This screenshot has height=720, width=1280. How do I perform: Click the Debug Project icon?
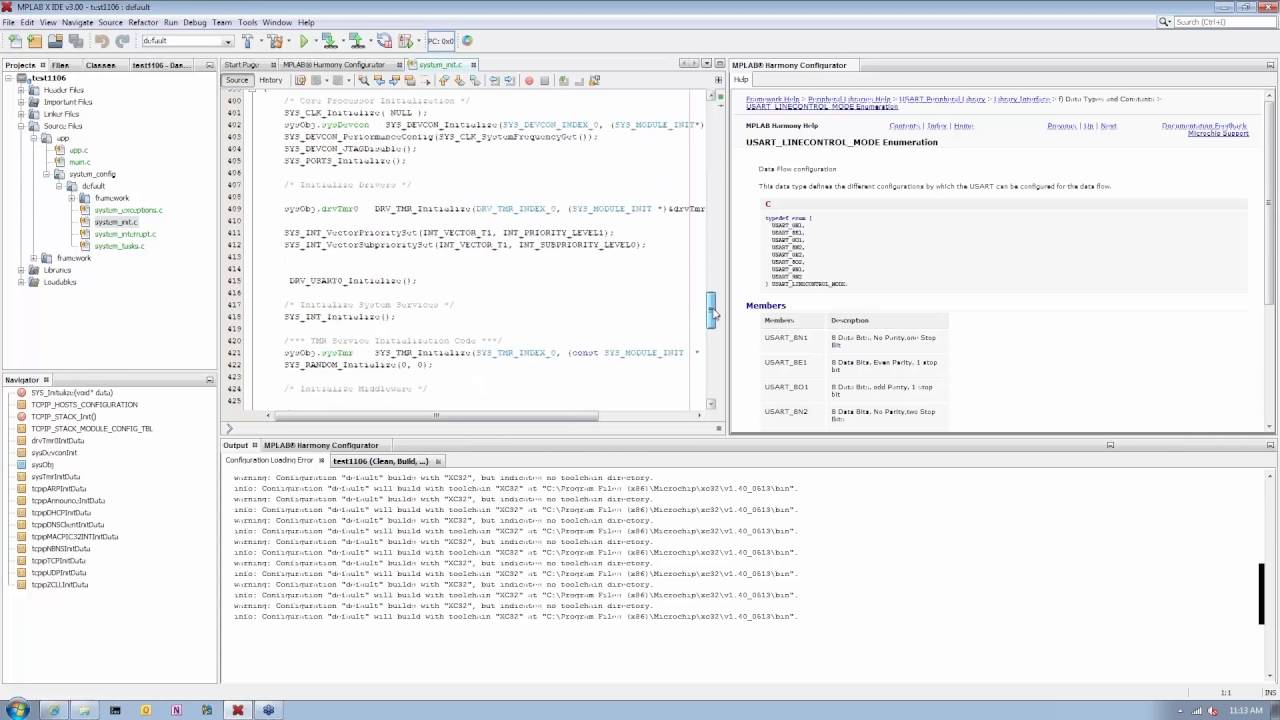coord(405,41)
